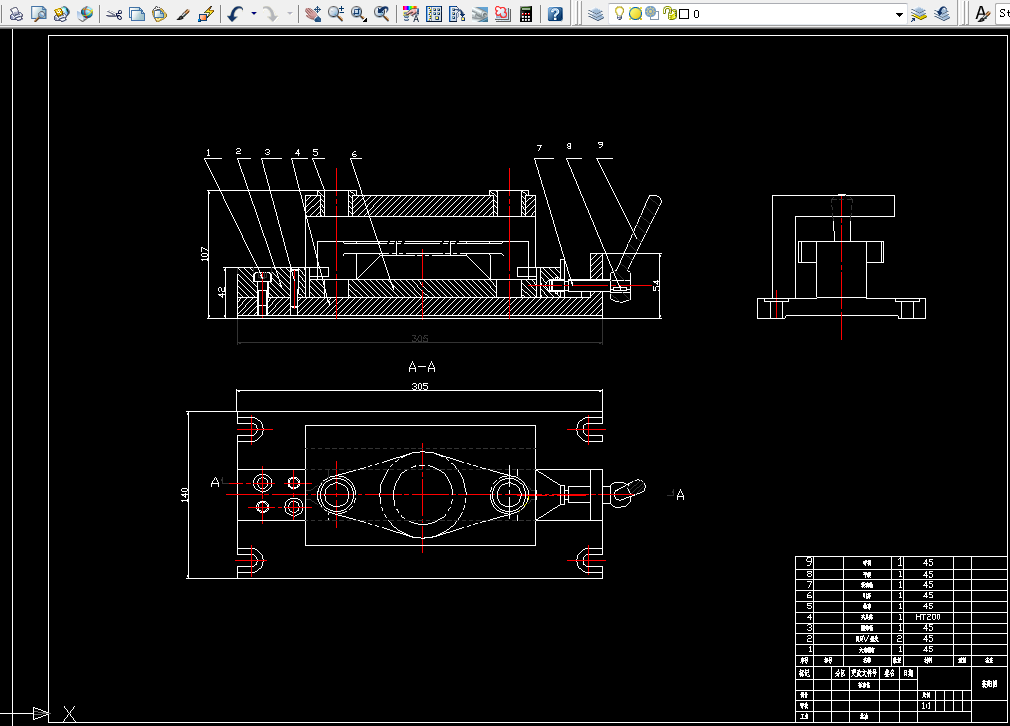The width and height of the screenshot is (1010, 726).
Task: Click the Paste icon
Action: [x=159, y=14]
